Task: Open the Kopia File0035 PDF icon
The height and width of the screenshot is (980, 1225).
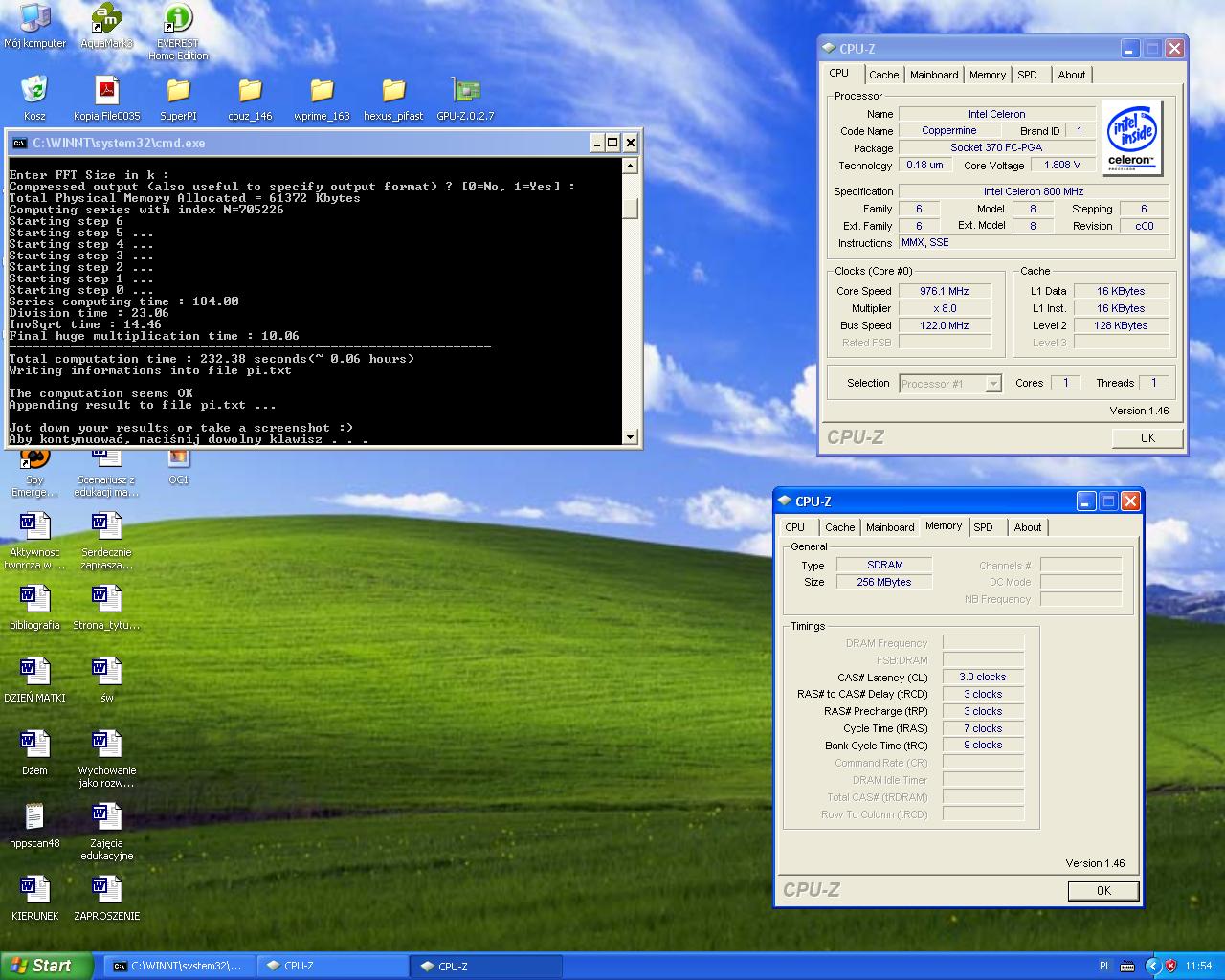Action: coord(106,98)
